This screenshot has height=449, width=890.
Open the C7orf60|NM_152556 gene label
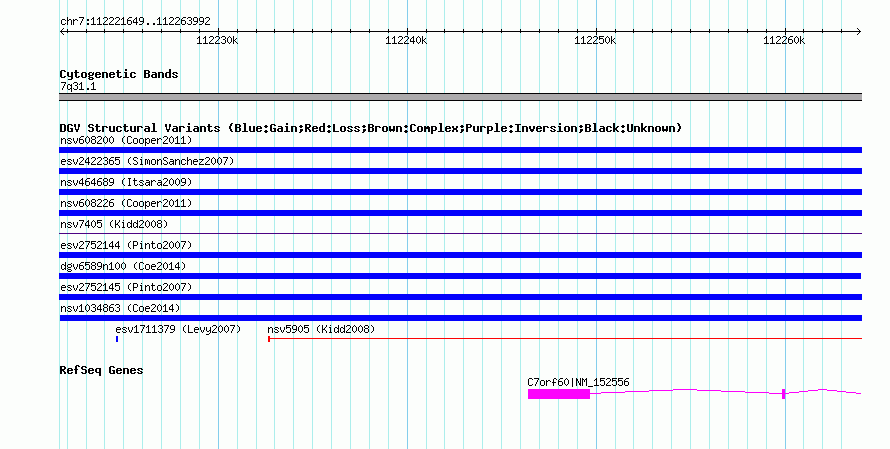pyautogui.click(x=578, y=383)
